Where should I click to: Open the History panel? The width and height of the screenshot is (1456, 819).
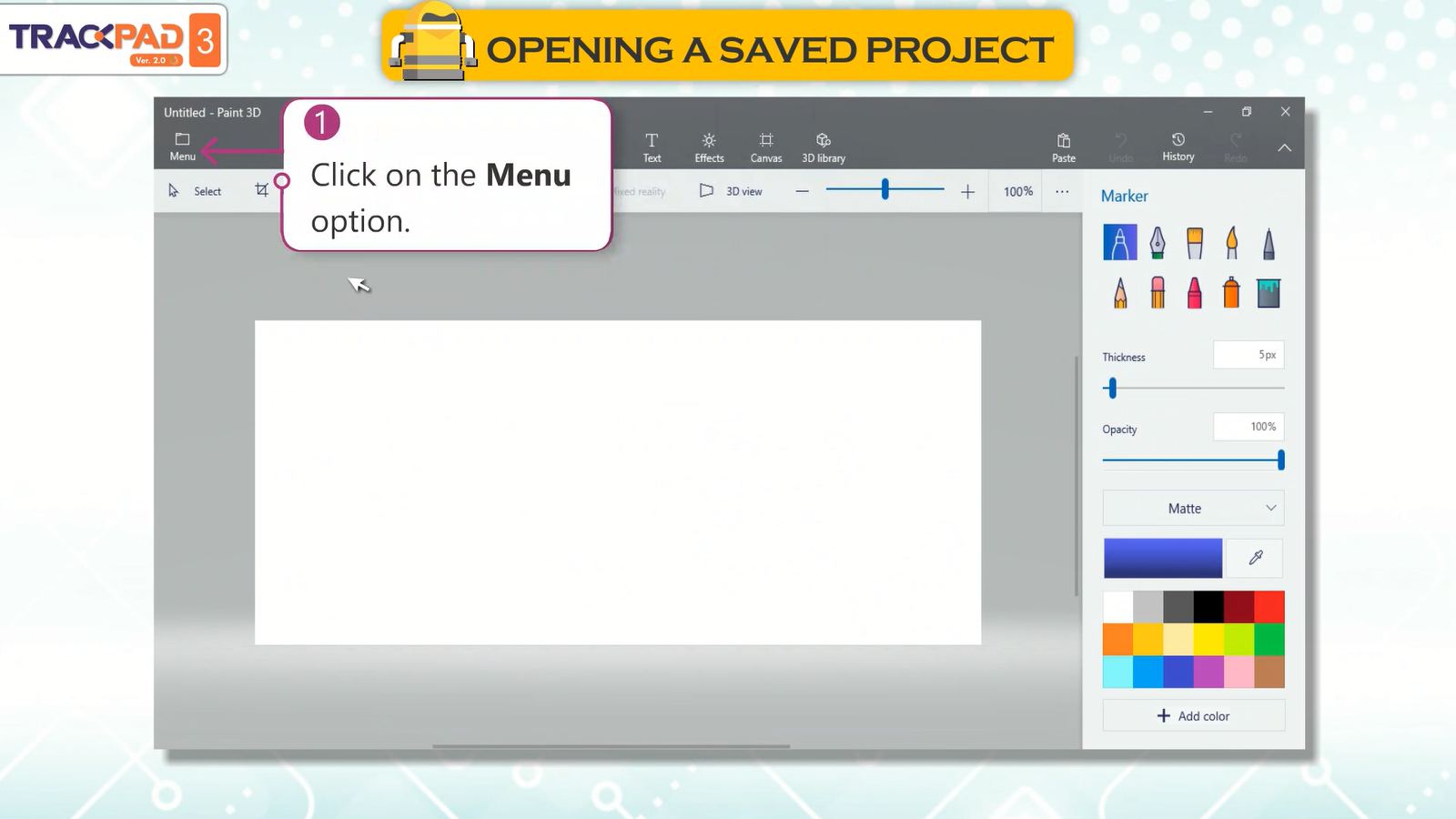[x=1178, y=147]
